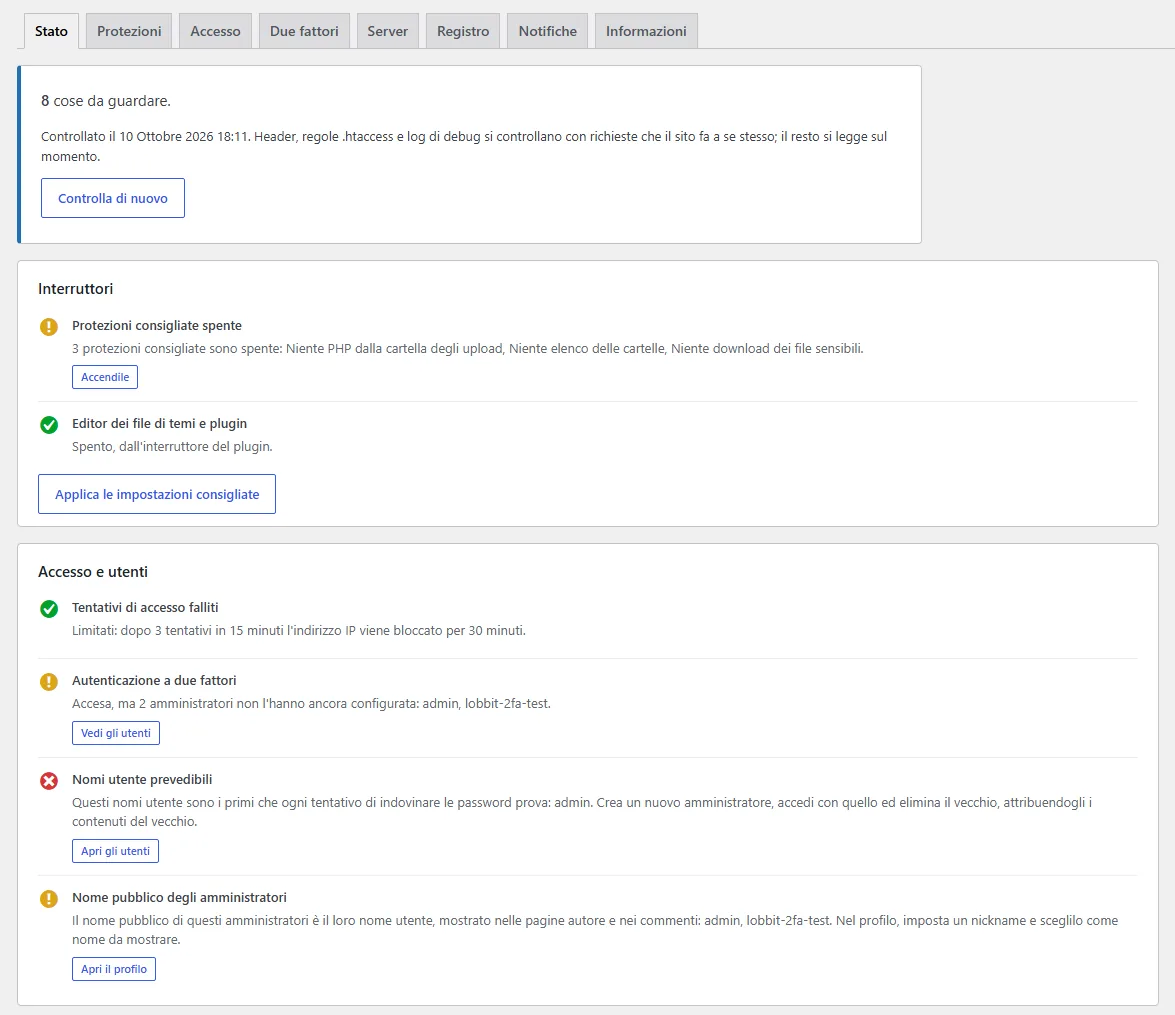Click the red error icon beside Nomi utente prevedibili

pos(49,781)
